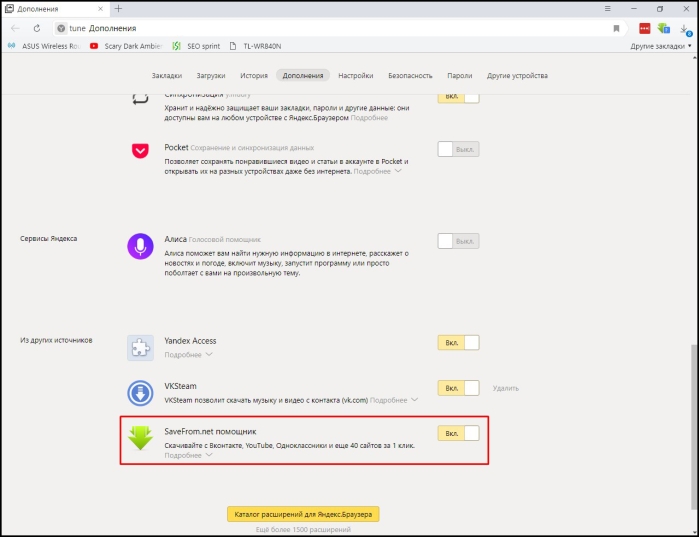Click the Алиса microphone icon
The image size is (699, 537).
pyautogui.click(x=140, y=246)
